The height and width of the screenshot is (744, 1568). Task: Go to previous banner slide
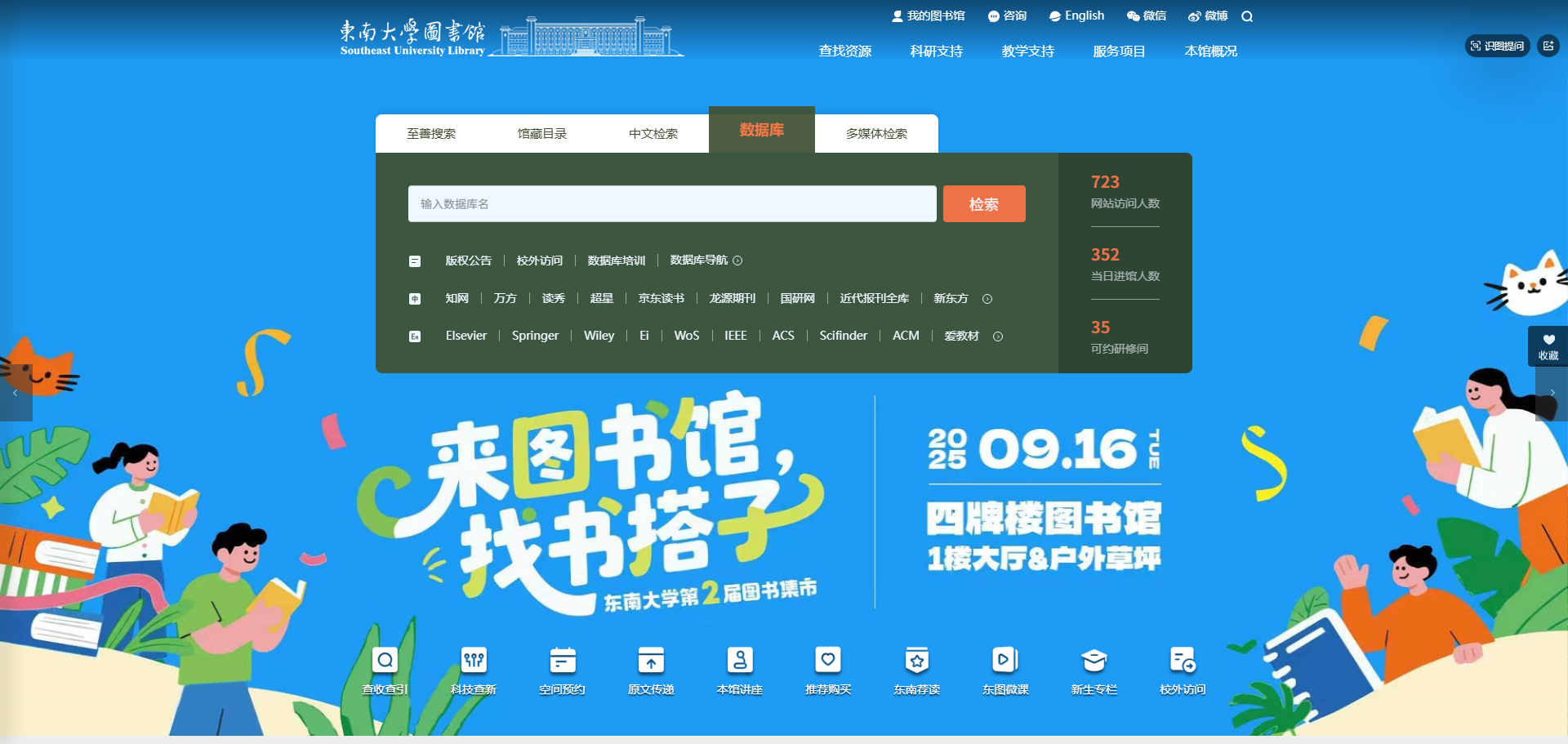[x=15, y=393]
